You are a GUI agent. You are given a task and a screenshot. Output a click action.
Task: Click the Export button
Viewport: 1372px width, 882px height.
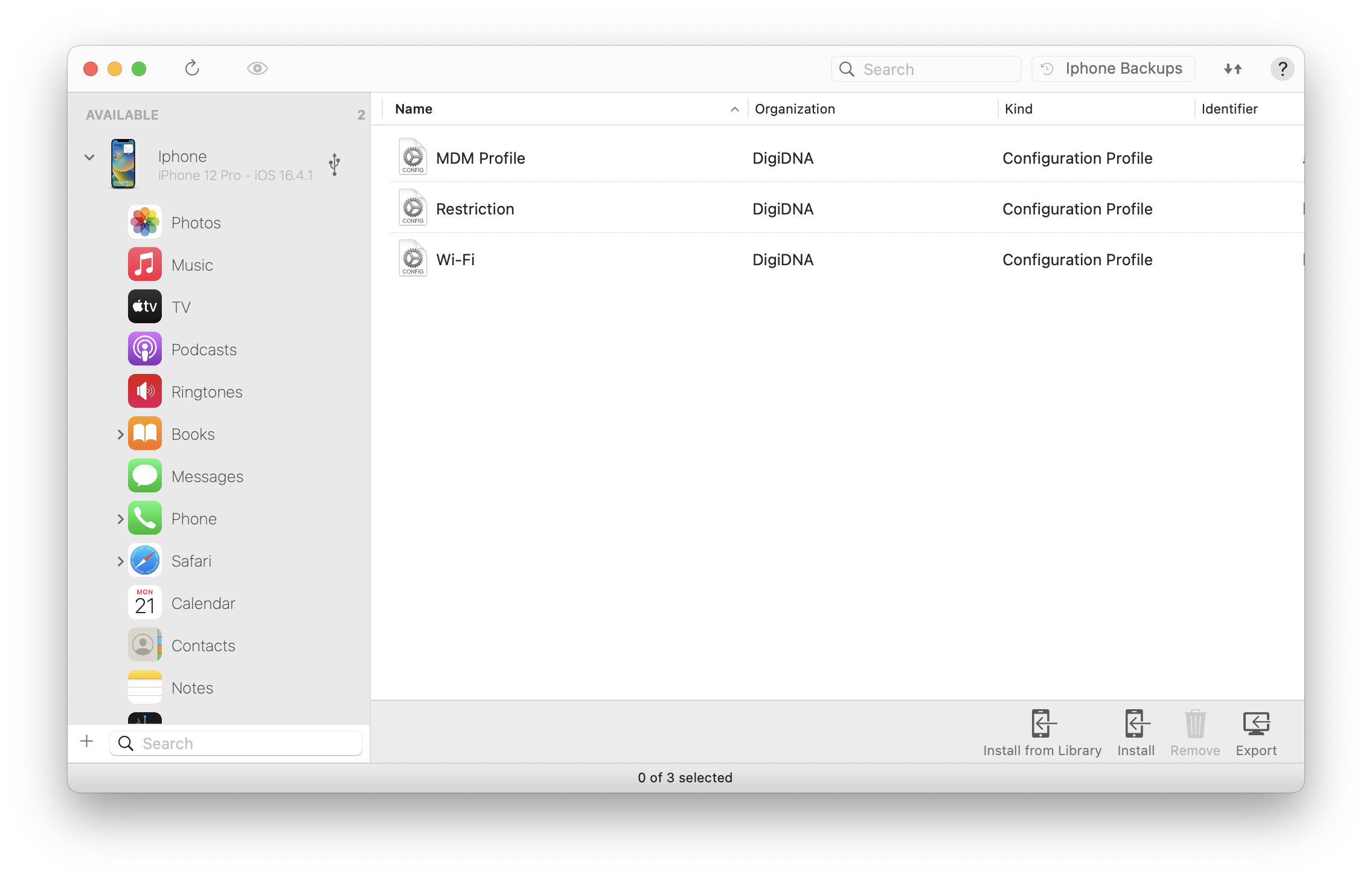point(1256,733)
